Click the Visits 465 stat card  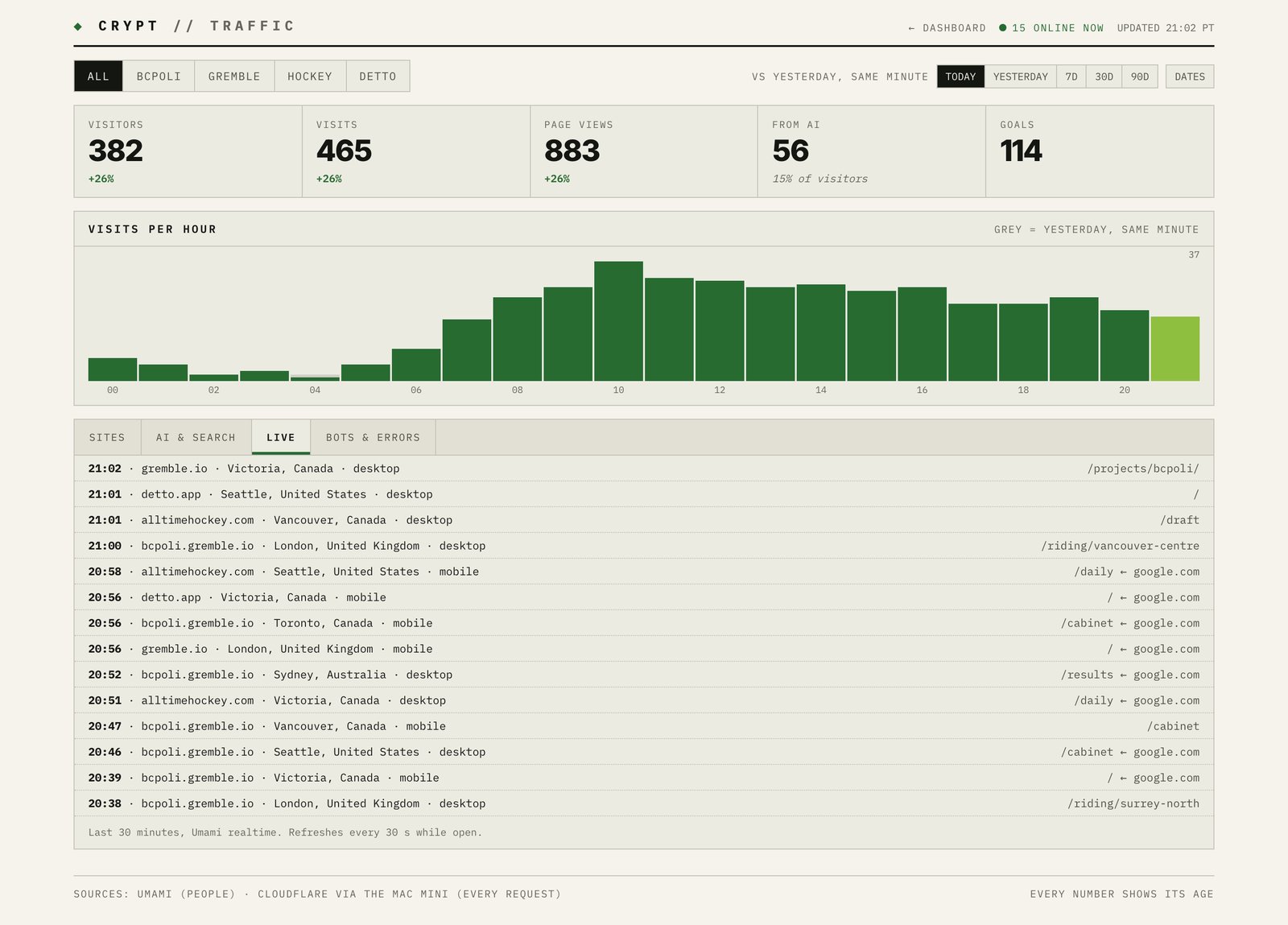(416, 151)
